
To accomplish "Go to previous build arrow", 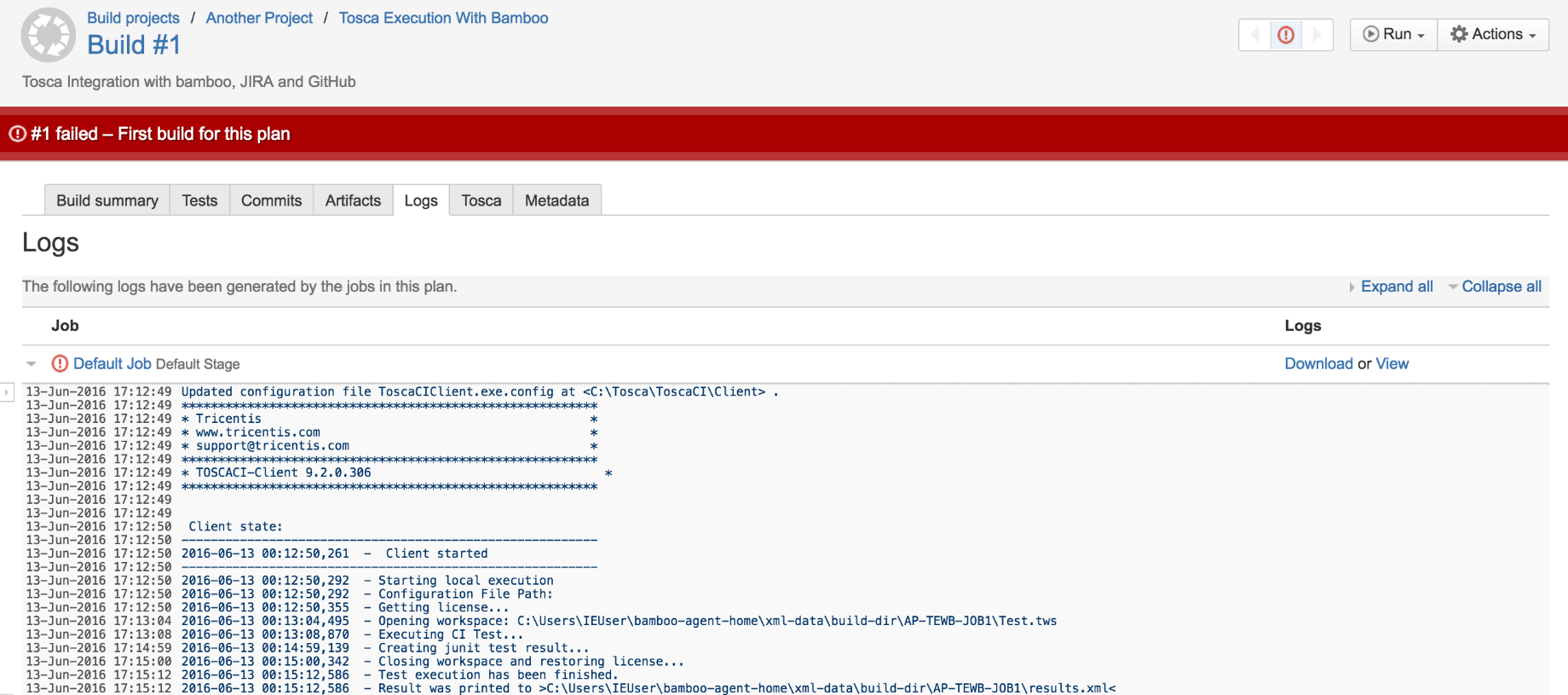I will pyautogui.click(x=1254, y=35).
